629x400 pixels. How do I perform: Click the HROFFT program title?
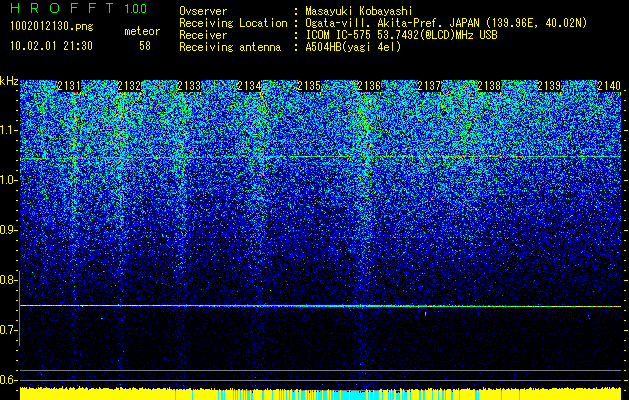(63, 8)
